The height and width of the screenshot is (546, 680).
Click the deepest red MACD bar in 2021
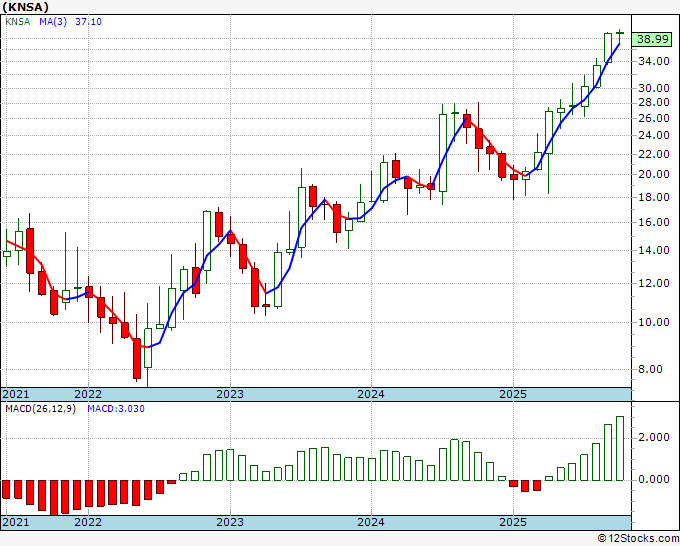pos(54,498)
